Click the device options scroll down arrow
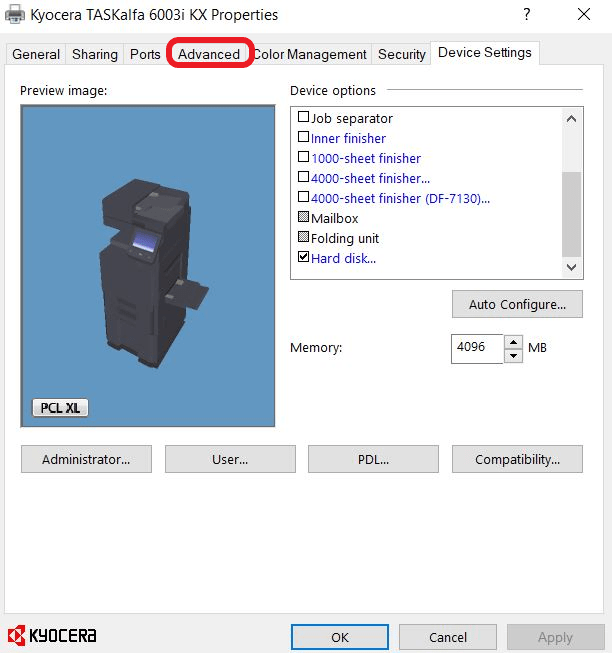Image resolution: width=612 pixels, height=653 pixels. point(571,267)
